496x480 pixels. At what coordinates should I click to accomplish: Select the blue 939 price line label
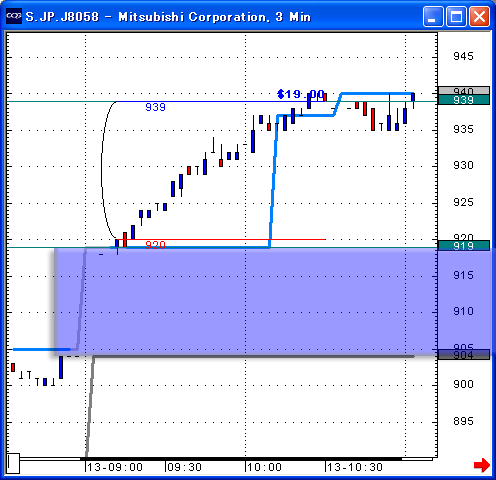[155, 107]
